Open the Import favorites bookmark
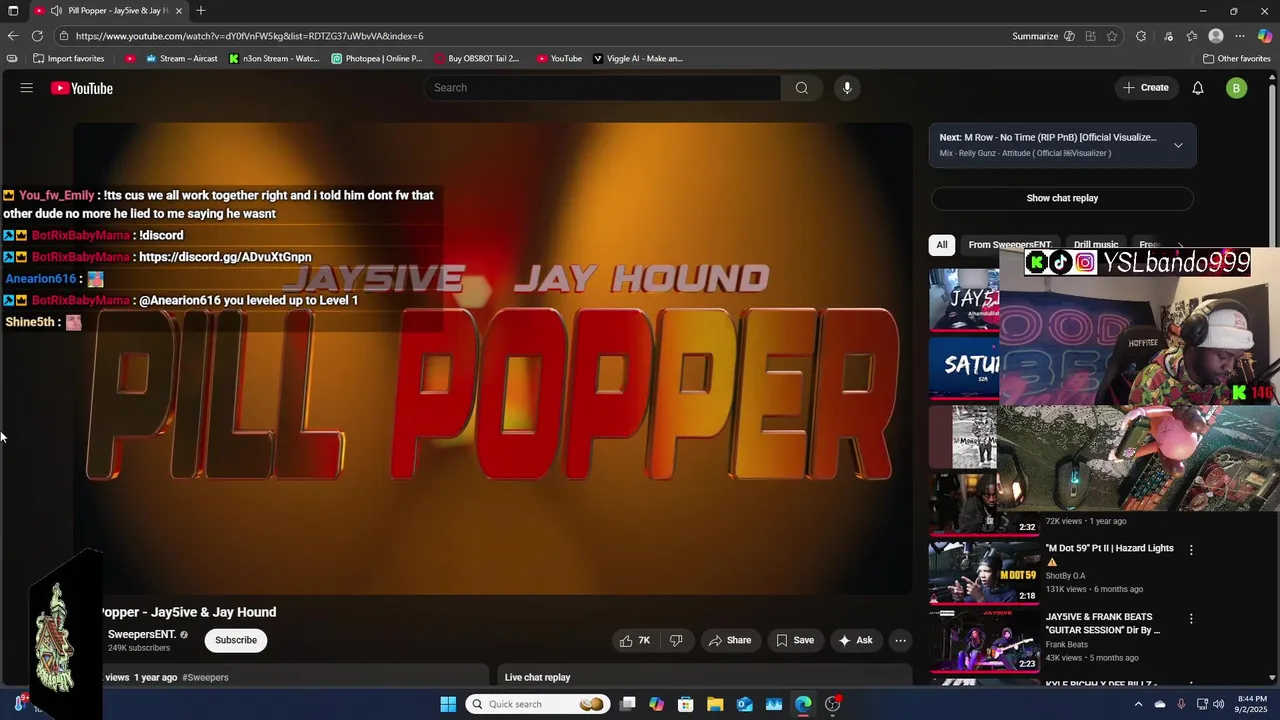The height and width of the screenshot is (720, 1280). (68, 58)
